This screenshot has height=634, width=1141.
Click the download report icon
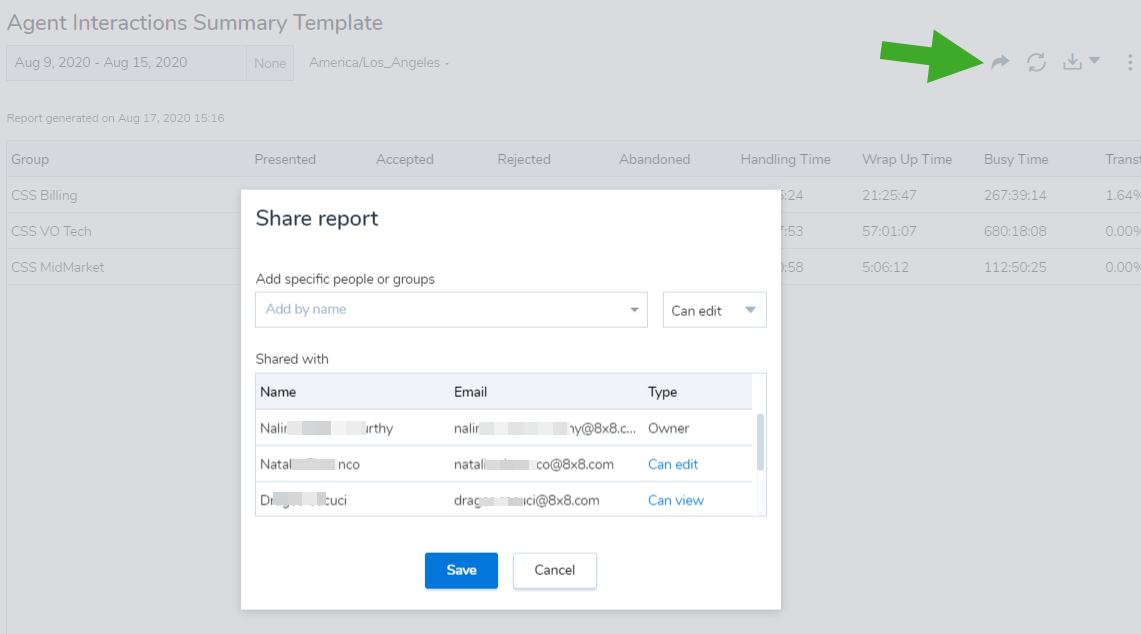[1073, 62]
